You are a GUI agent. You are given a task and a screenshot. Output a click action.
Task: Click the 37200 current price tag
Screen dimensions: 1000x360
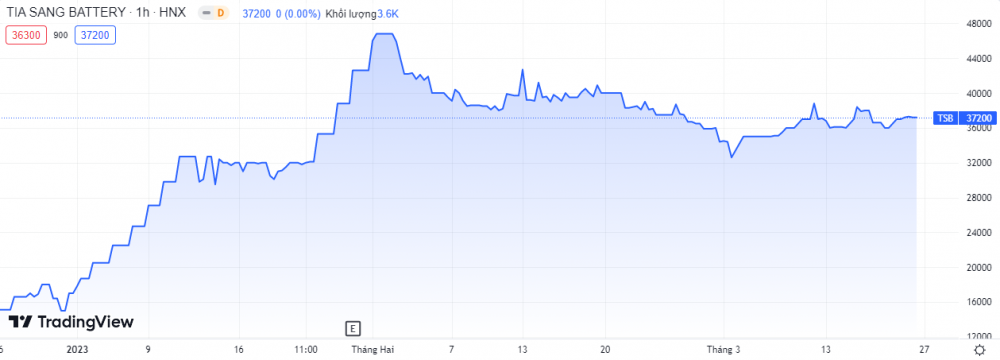[978, 118]
